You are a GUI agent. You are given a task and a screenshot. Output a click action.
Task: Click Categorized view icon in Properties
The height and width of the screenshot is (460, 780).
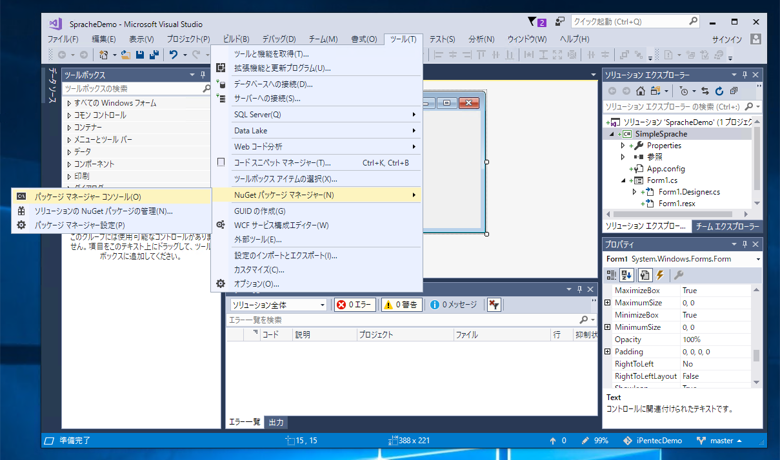click(611, 275)
